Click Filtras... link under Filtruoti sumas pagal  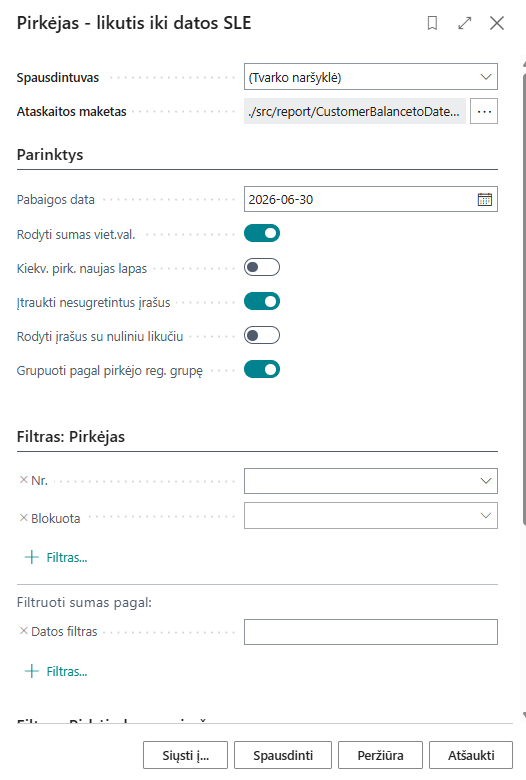(67, 672)
